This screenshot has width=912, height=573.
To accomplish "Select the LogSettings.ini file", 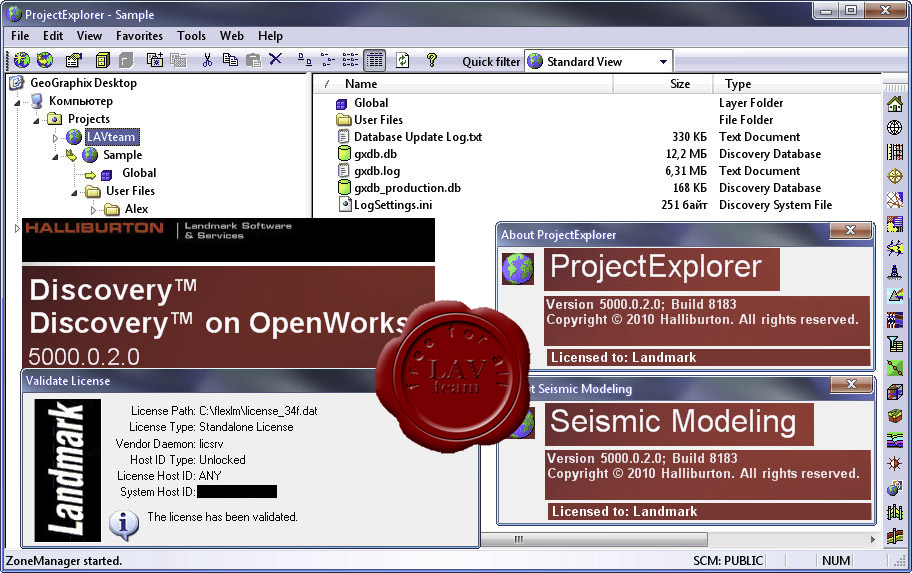I will pyautogui.click(x=393, y=205).
